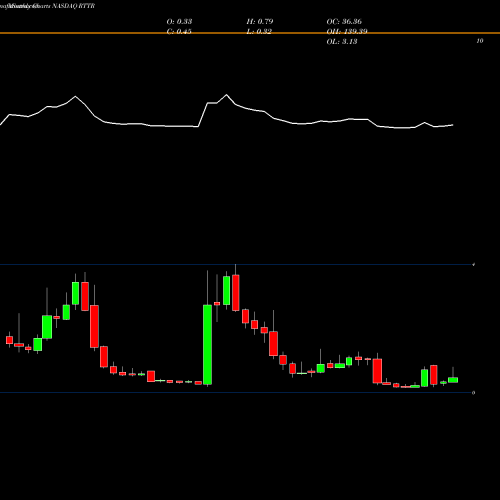Click the OH: 139.39 percentage reading

pyautogui.click(x=347, y=31)
